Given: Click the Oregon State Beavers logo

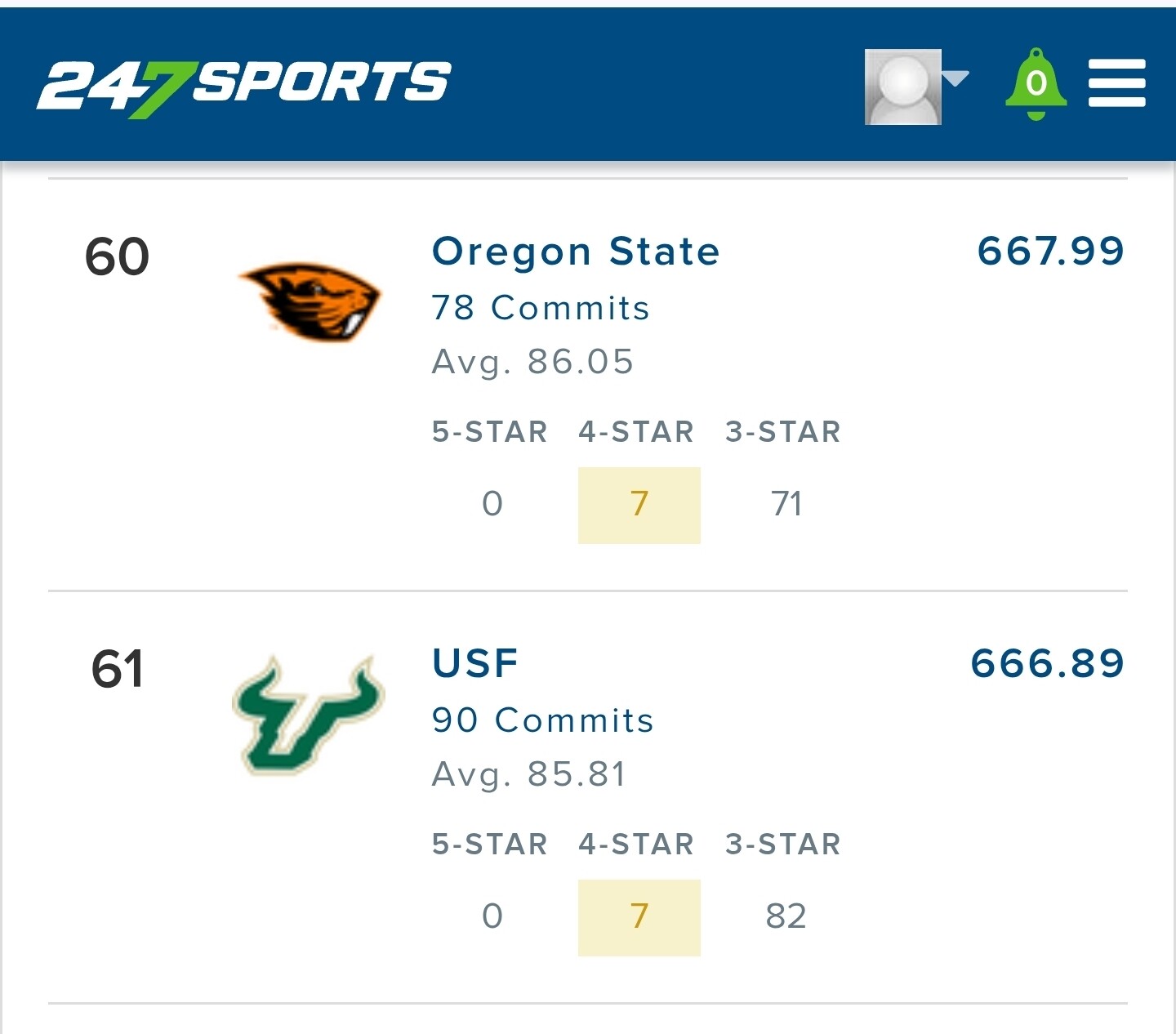Looking at the screenshot, I should point(309,300).
